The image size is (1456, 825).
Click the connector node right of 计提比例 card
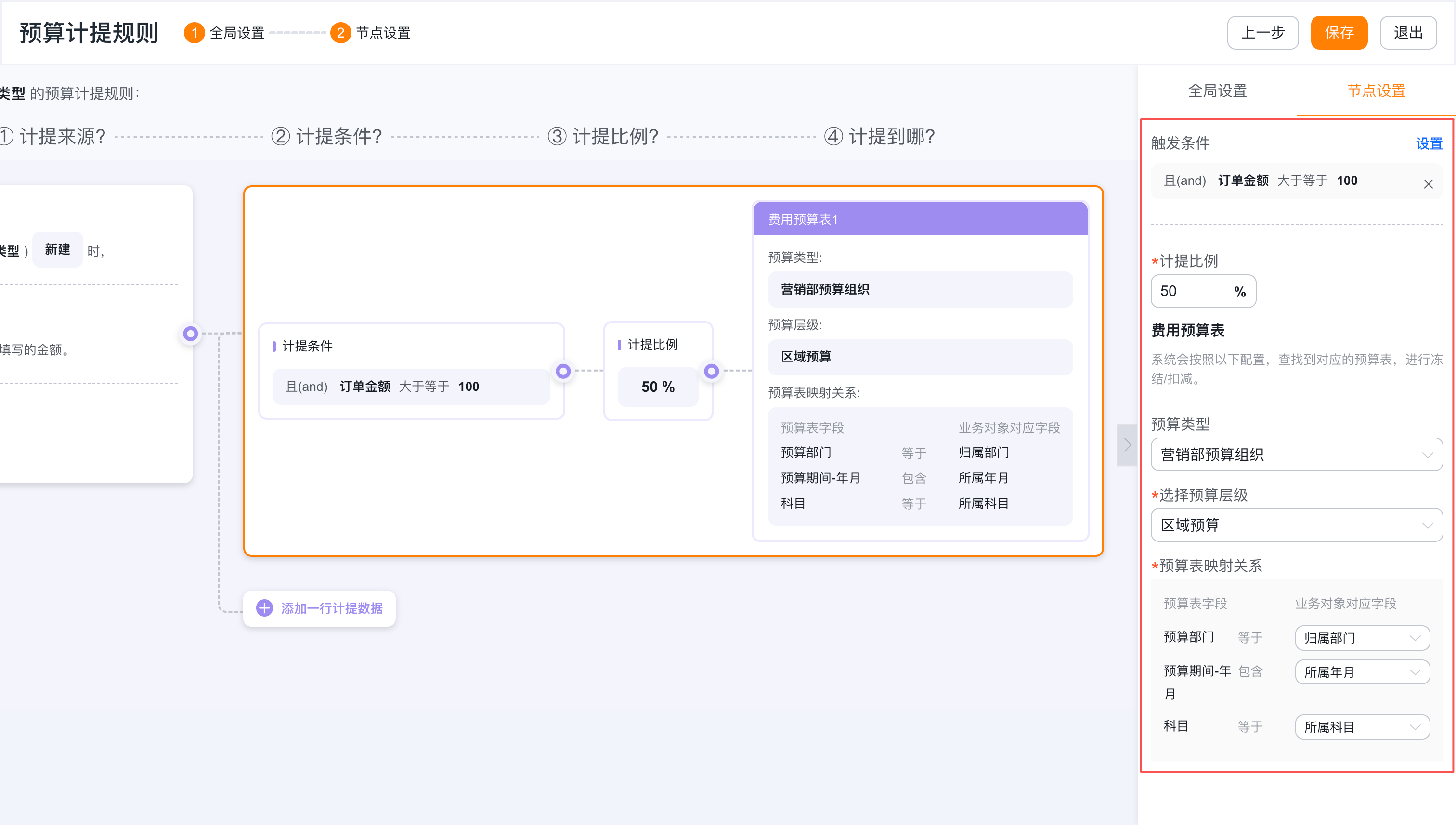711,371
